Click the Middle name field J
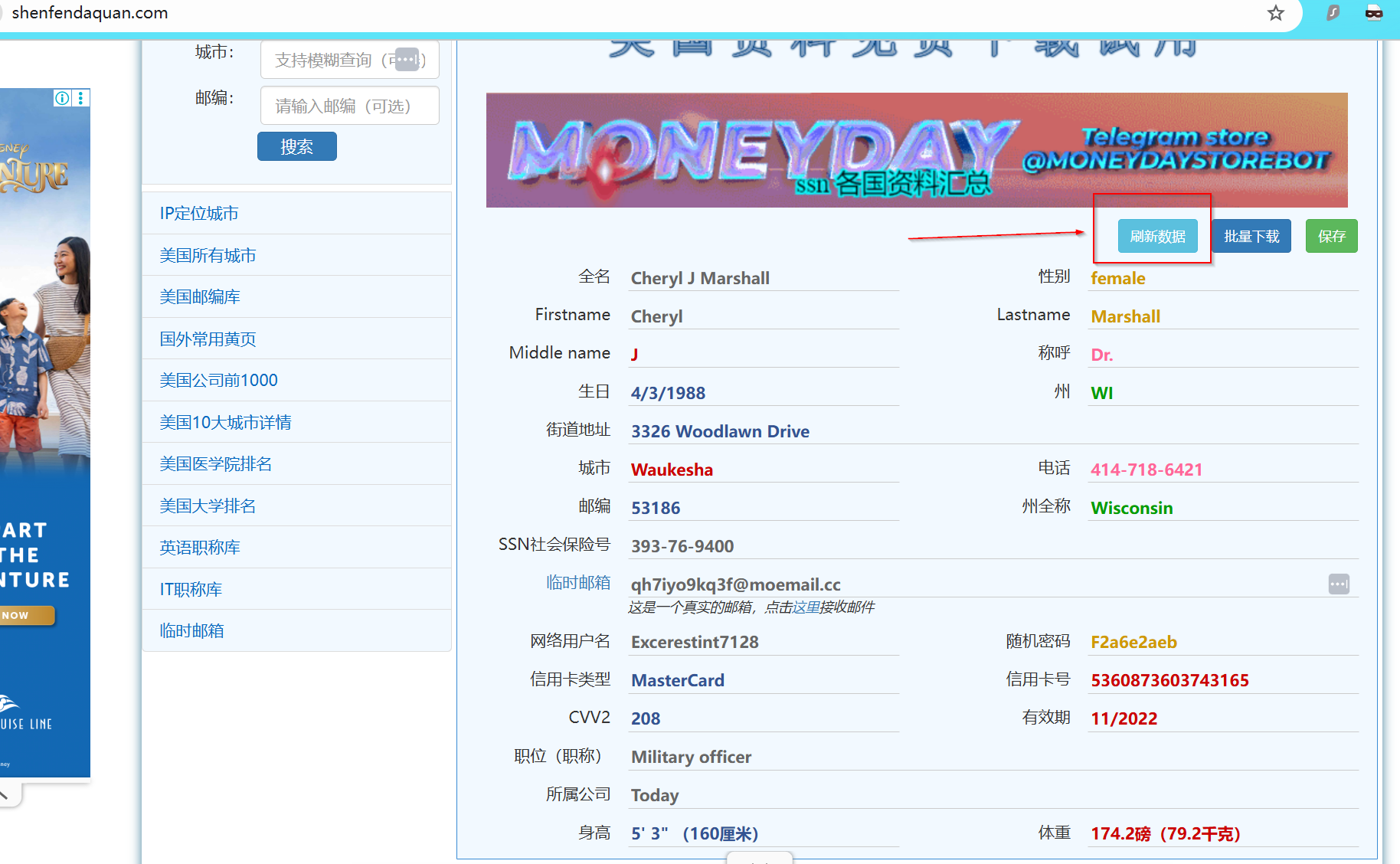Viewport: 1400px width, 864px height. pyautogui.click(x=764, y=355)
